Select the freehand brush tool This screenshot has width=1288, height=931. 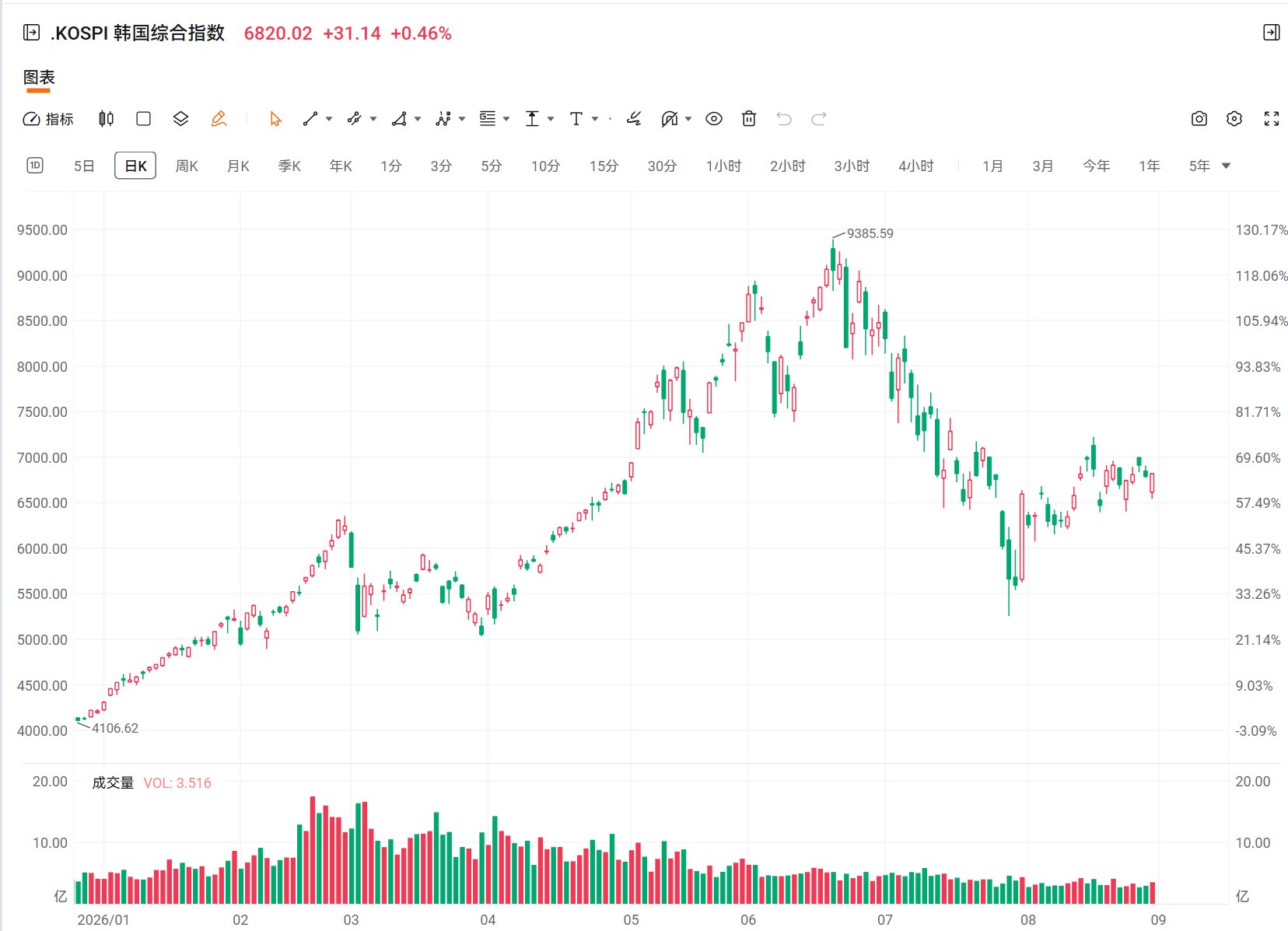(x=634, y=119)
